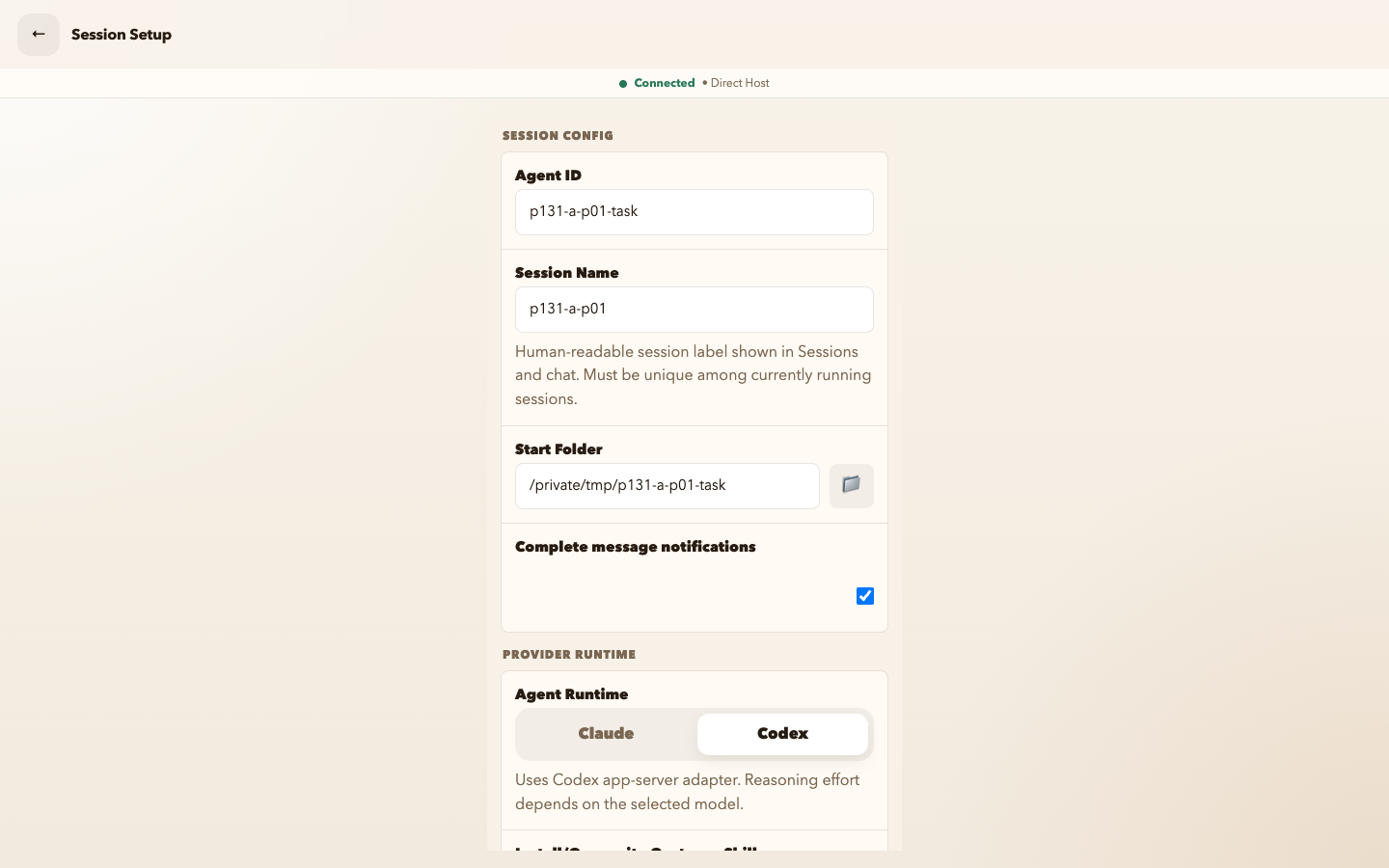
Task: Switch Agent Runtime to Claude
Action: 606,734
